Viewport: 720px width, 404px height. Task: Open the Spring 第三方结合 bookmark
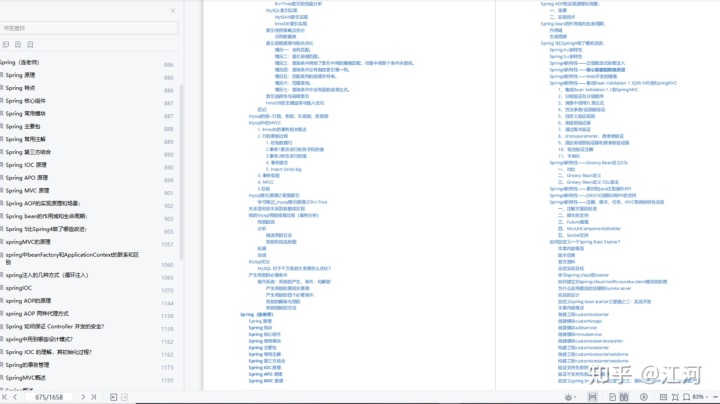click(x=28, y=152)
